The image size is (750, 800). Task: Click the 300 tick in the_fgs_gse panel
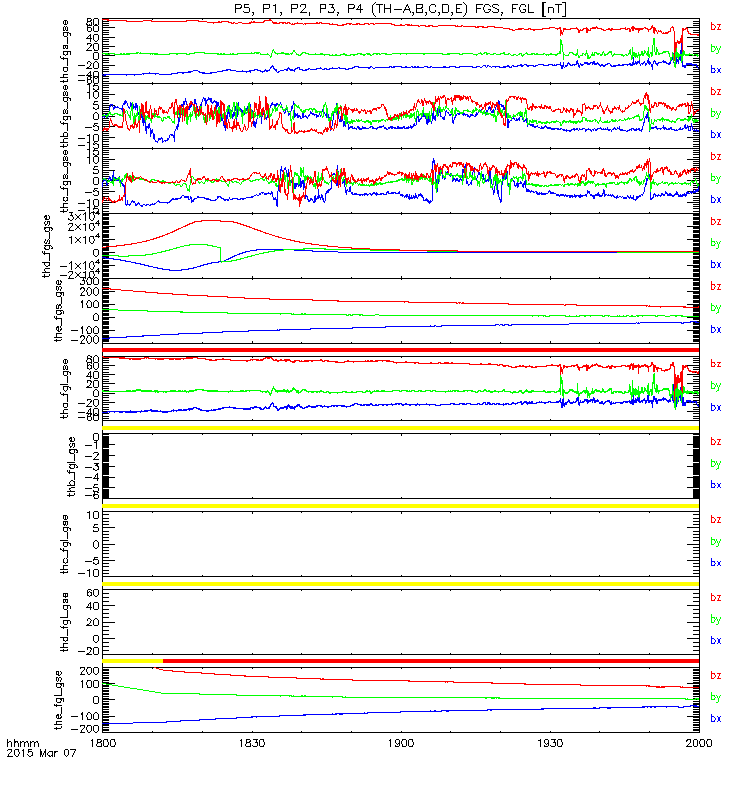click(89, 282)
